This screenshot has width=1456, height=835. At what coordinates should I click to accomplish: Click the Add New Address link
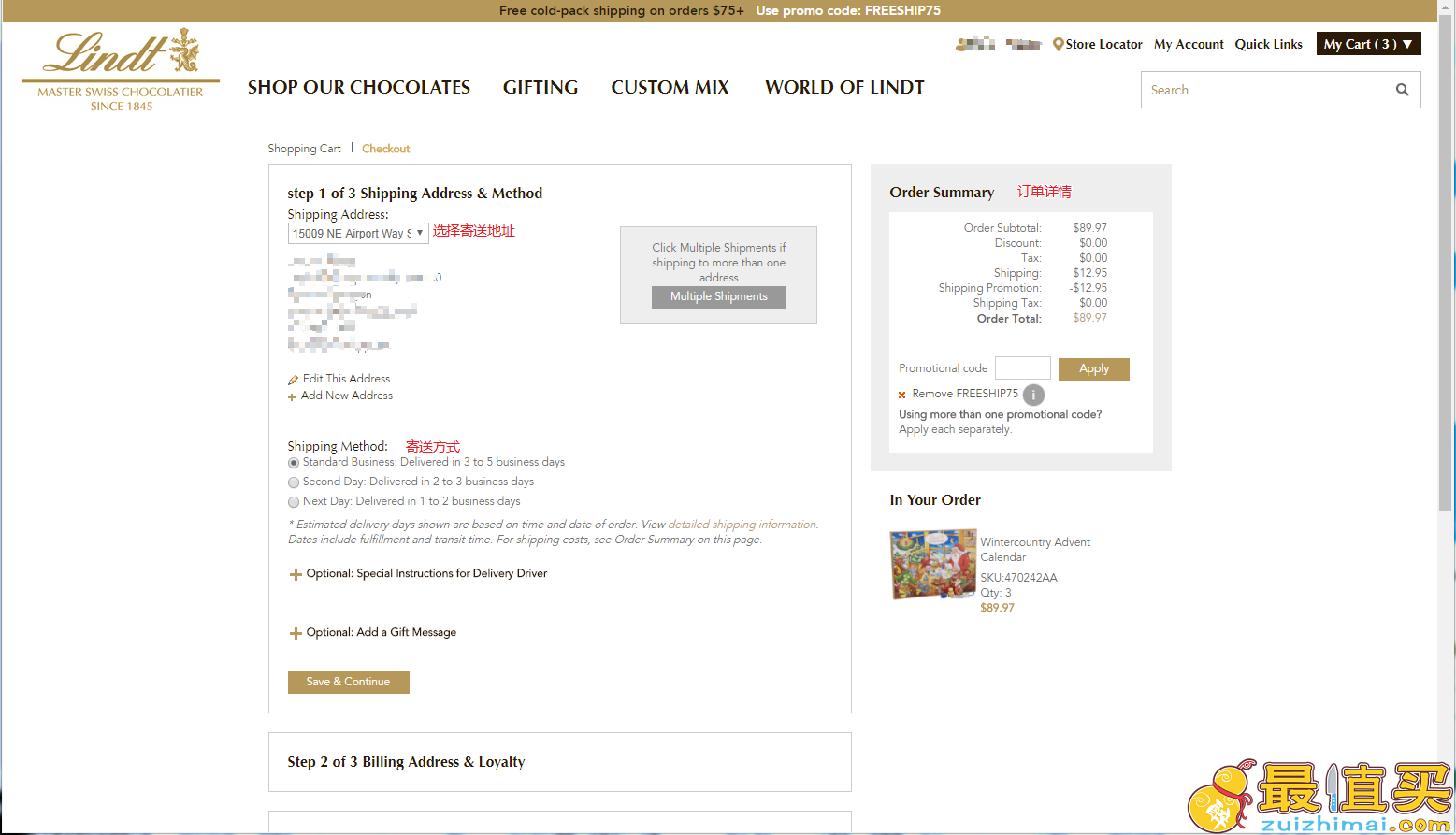click(x=347, y=396)
